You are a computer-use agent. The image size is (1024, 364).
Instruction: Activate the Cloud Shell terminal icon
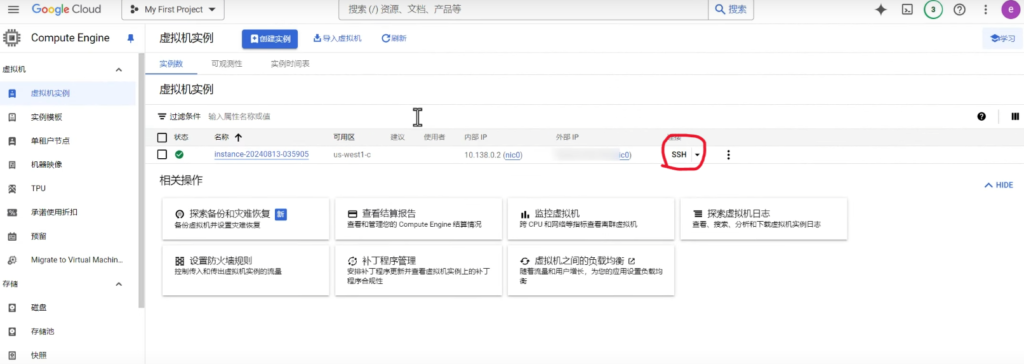click(907, 10)
